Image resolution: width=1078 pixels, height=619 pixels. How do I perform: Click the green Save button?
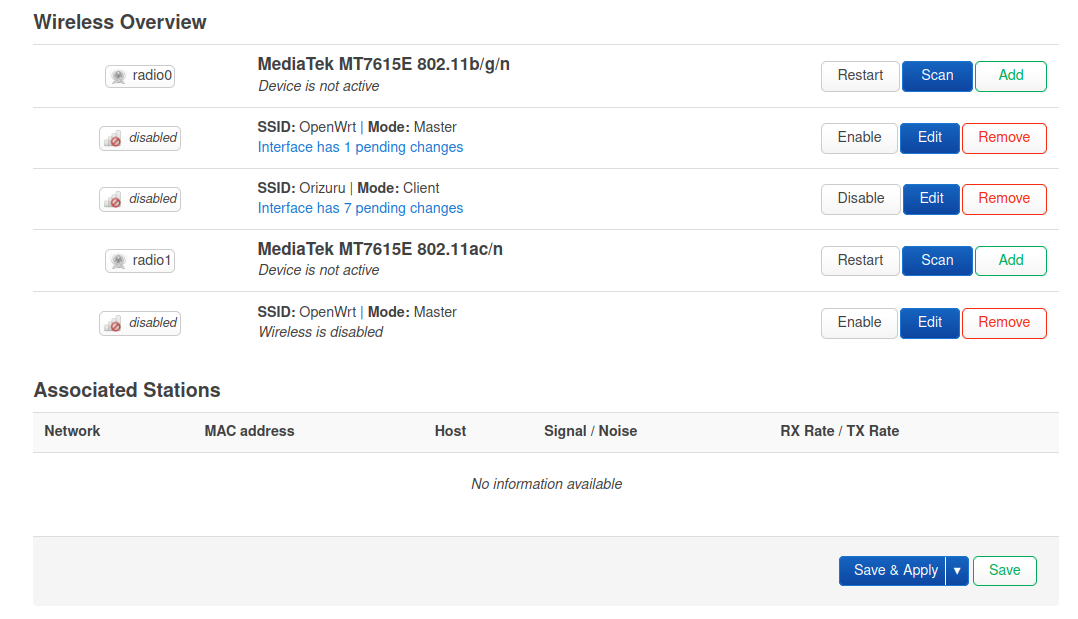(1004, 571)
